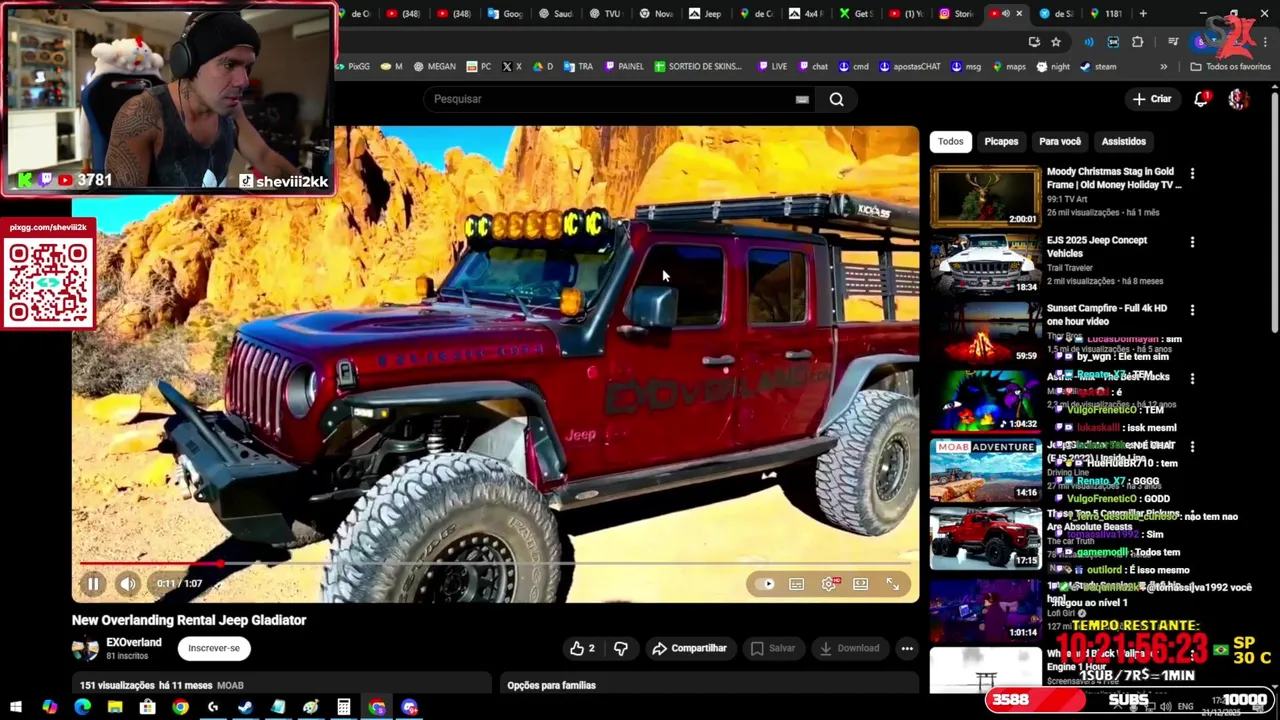Like the video with thumbs up
The image size is (1280, 720).
coord(583,648)
